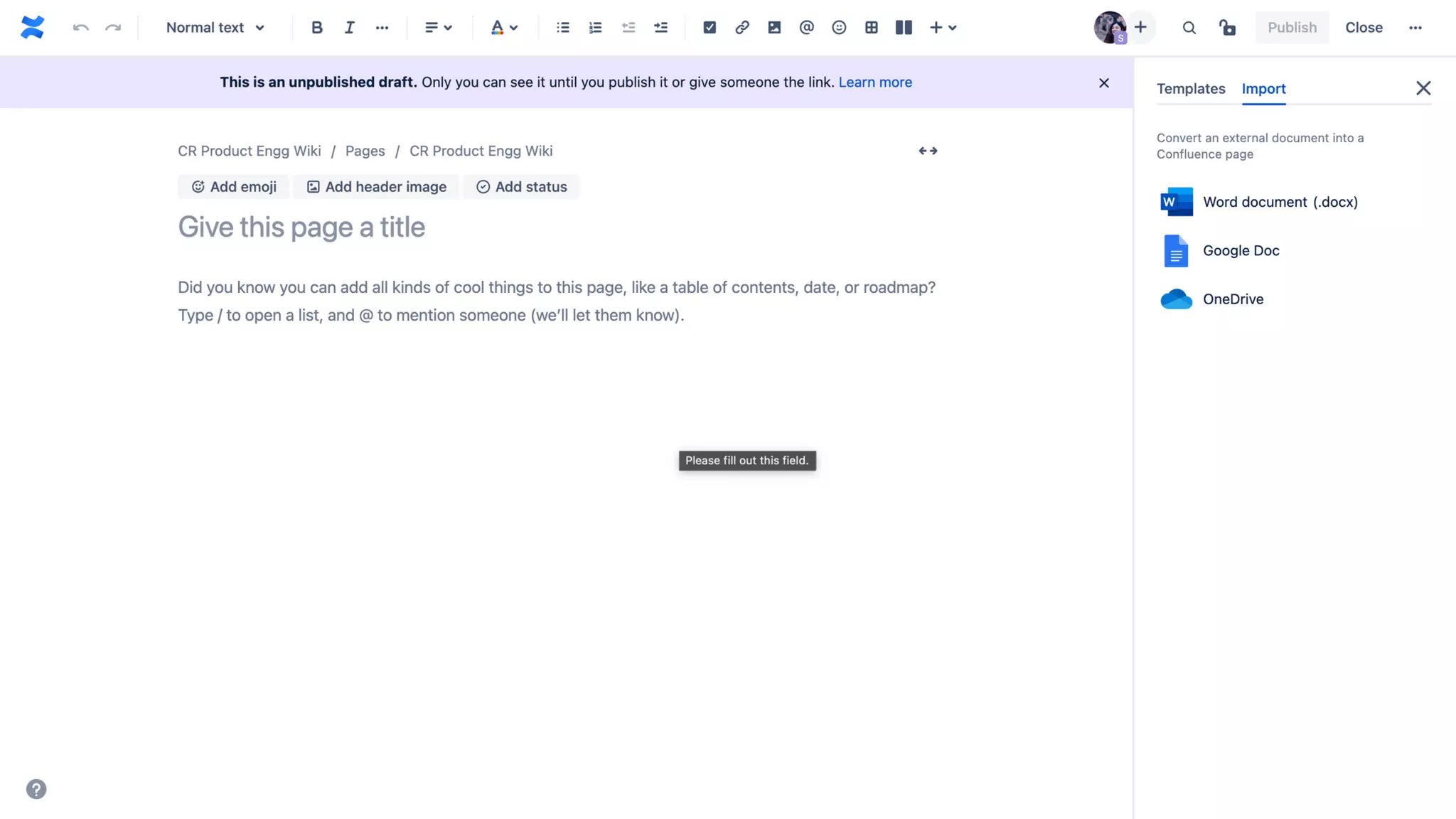
Task: Insert a bullet list
Action: [562, 28]
